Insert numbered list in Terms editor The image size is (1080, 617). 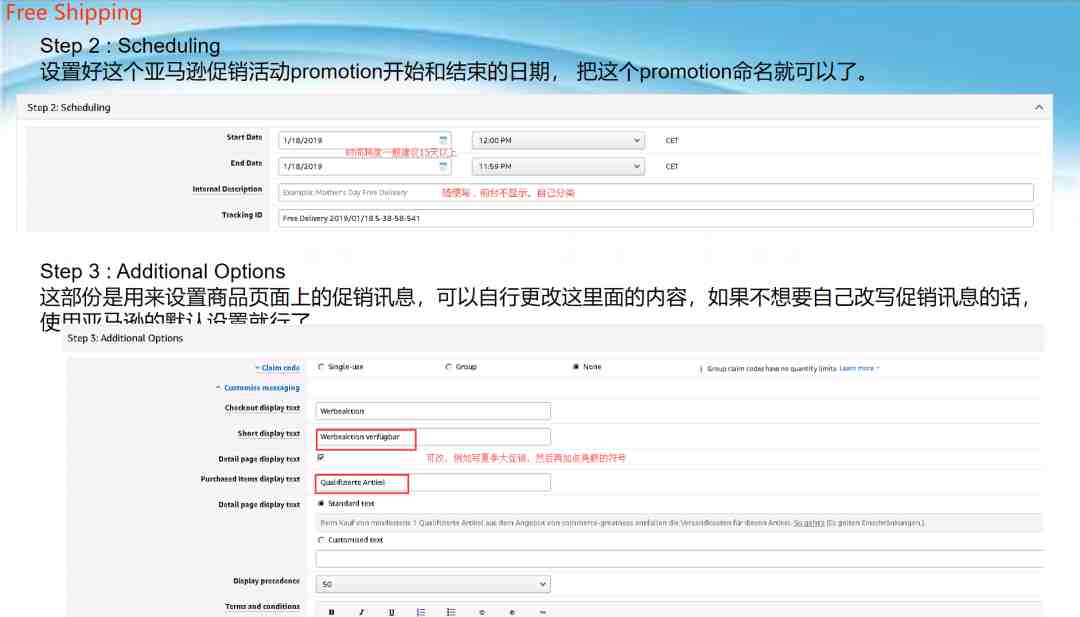coord(421,611)
